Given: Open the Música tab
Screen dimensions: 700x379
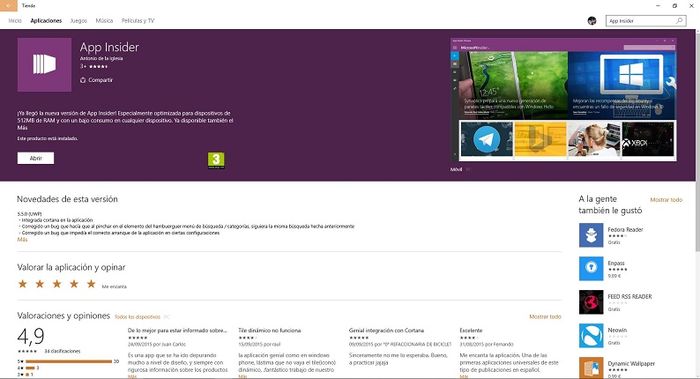Looking at the screenshot, I should click(104, 21).
